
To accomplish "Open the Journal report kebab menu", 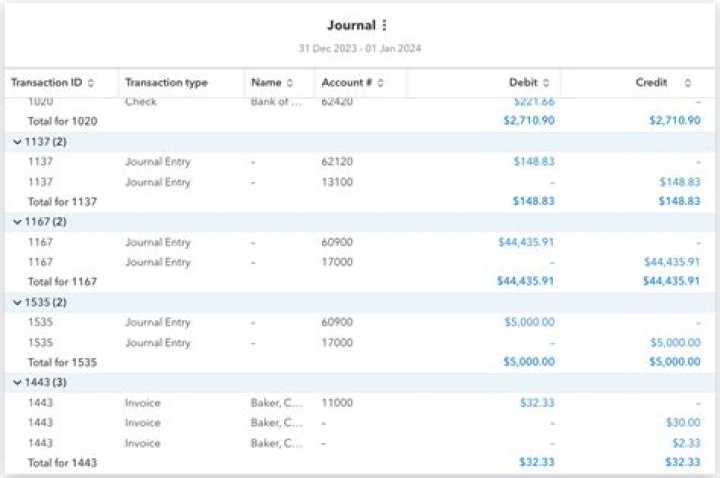I will tap(385, 26).
